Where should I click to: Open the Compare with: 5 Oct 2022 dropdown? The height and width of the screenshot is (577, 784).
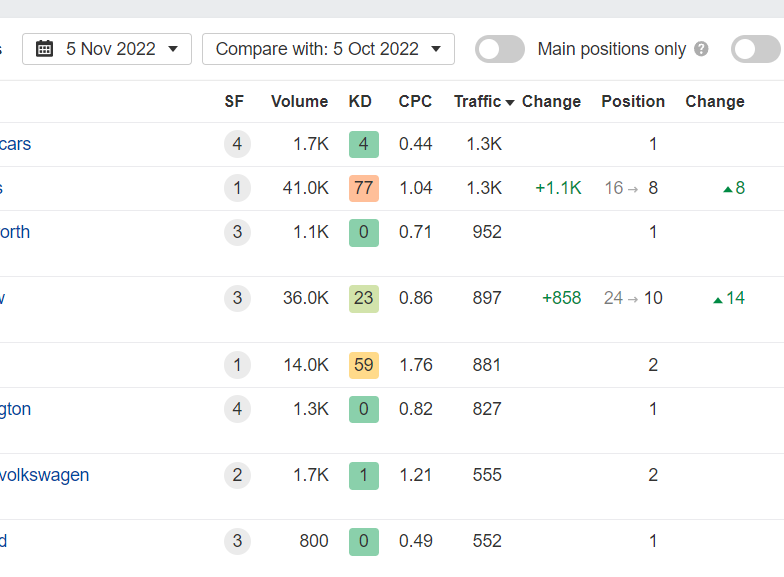(328, 49)
